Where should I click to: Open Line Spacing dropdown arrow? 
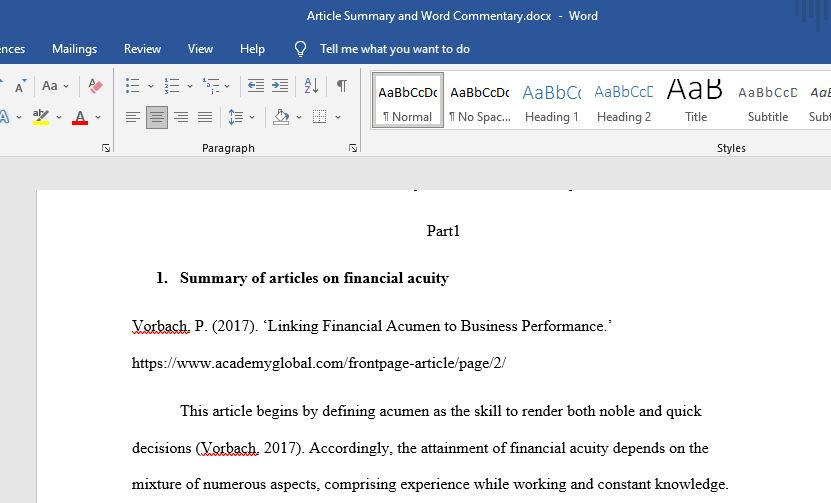252,117
